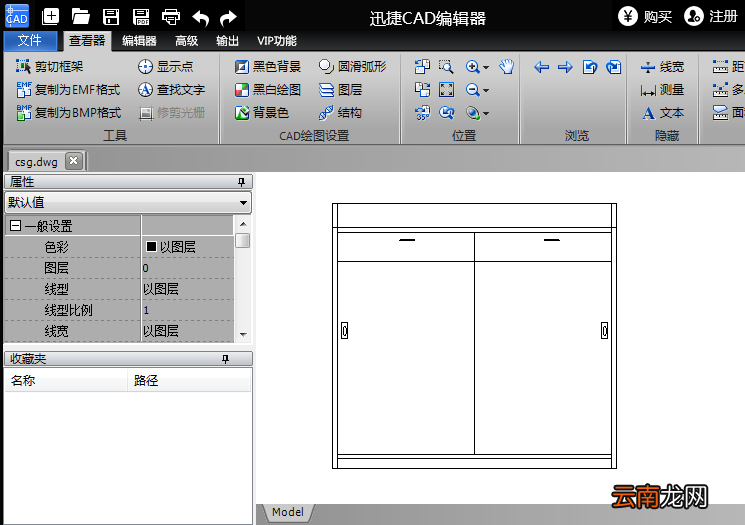Click the zoom out magnifier icon
The height and width of the screenshot is (525, 745).
[x=472, y=89]
